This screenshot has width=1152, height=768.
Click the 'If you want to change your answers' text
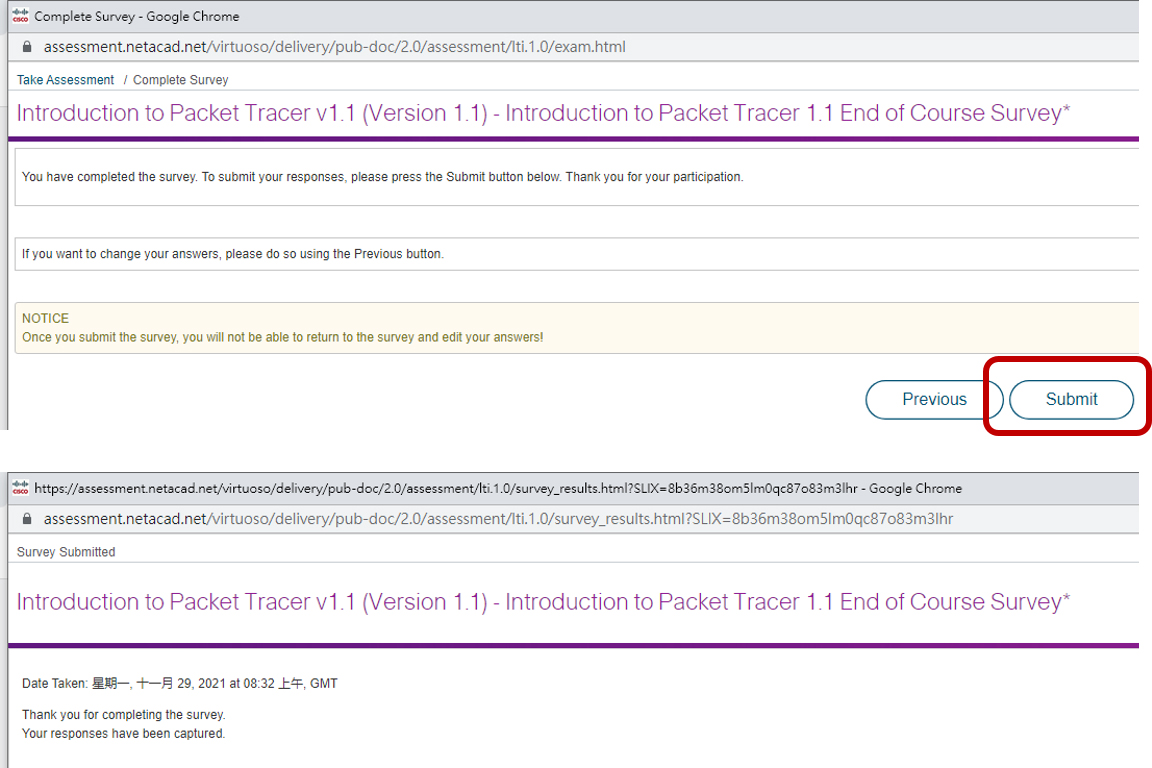coord(233,254)
